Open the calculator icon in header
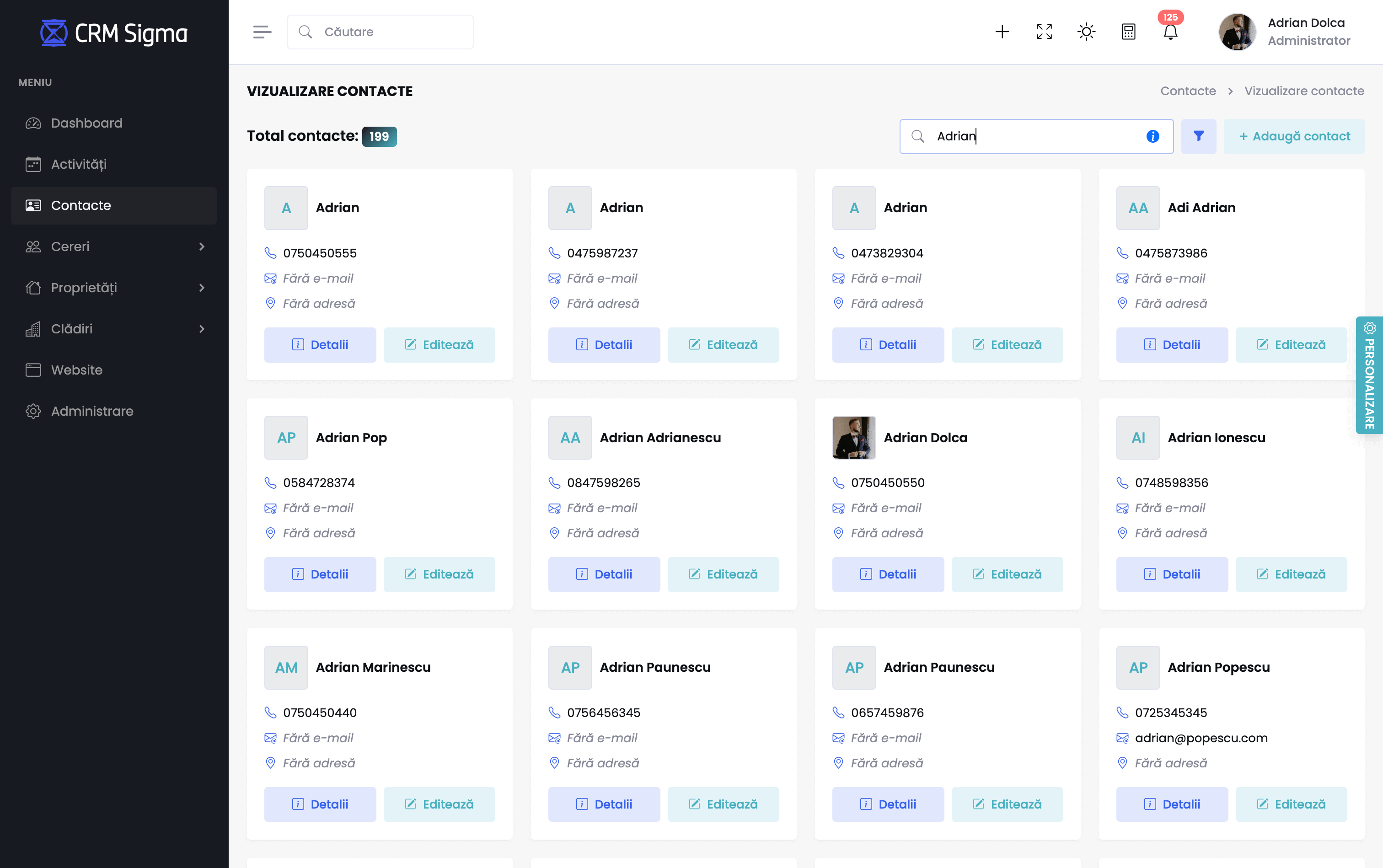1383x868 pixels. [x=1128, y=32]
